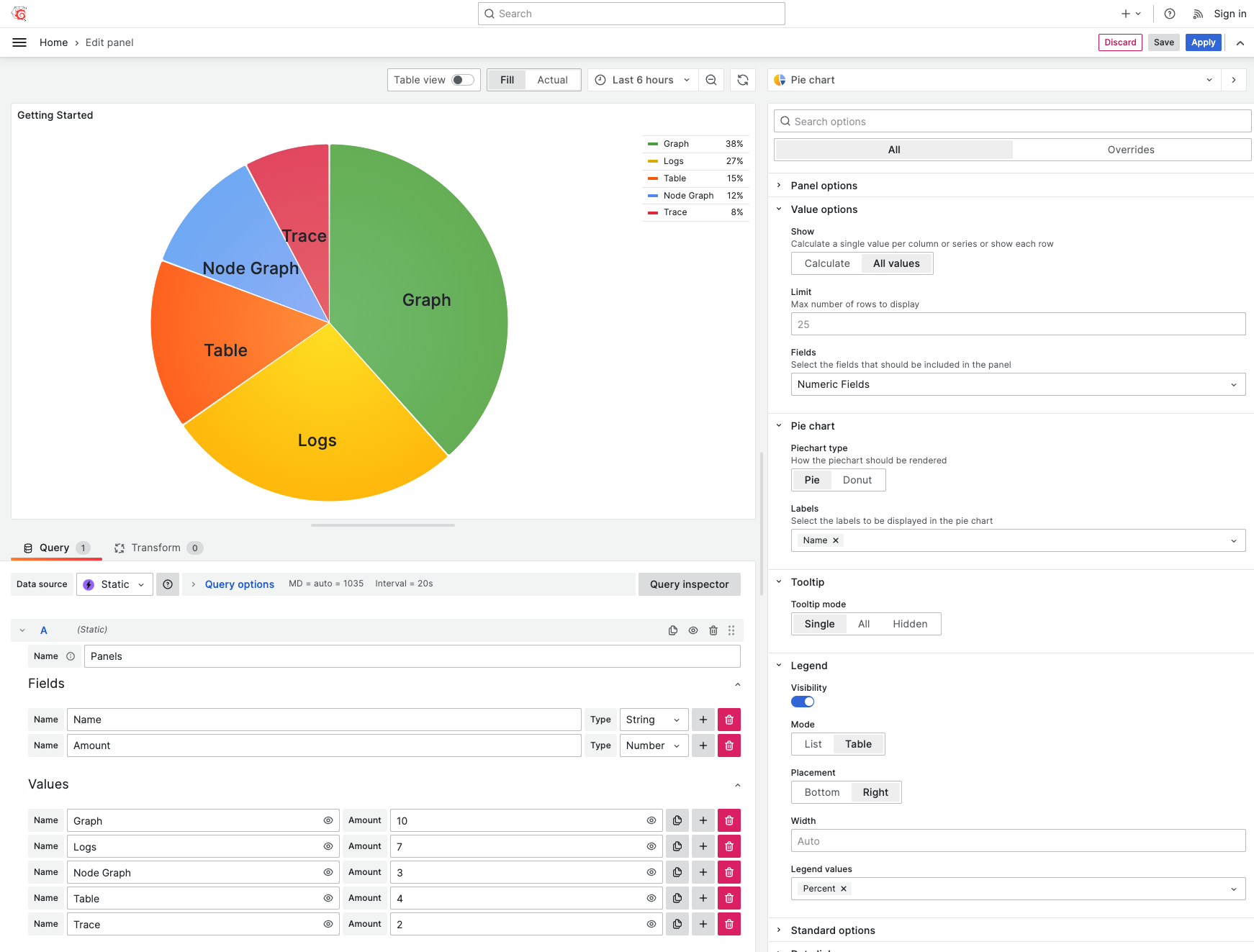The height and width of the screenshot is (952, 1254).
Task: Hide query A with eye icon
Action: pyautogui.click(x=693, y=630)
